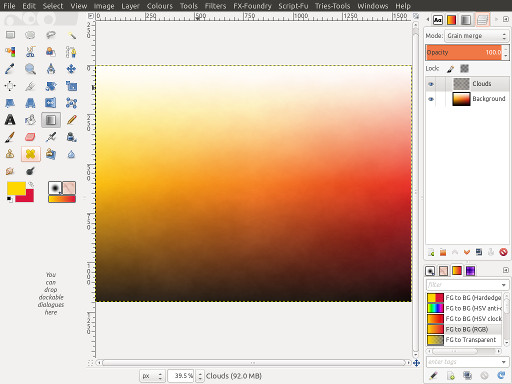Pick the Paintbrush tool
Screen dimensions: 512x384
(x=10, y=137)
